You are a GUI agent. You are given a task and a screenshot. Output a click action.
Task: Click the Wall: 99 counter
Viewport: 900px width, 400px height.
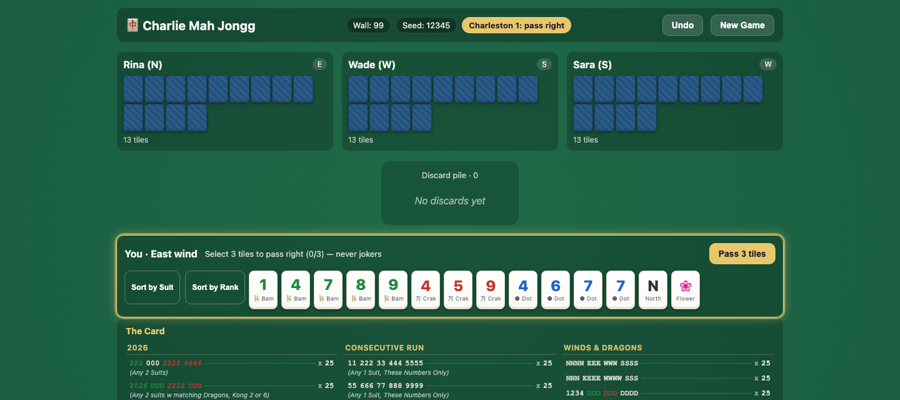(x=368, y=25)
